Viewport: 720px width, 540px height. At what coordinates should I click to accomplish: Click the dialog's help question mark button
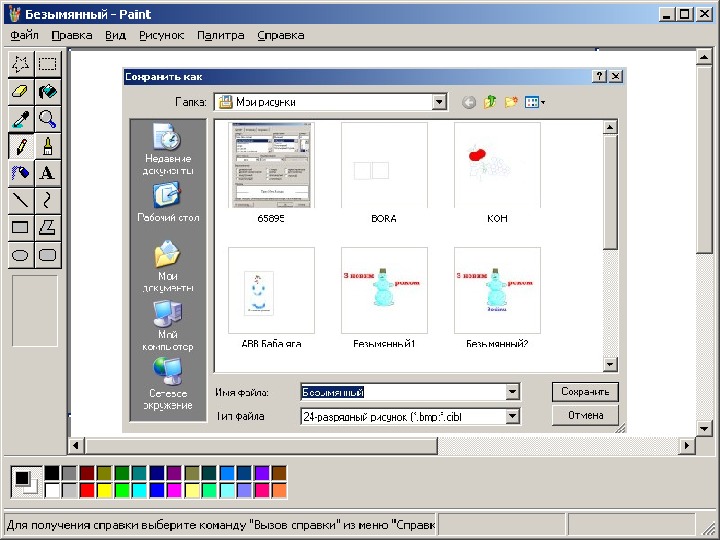click(599, 76)
